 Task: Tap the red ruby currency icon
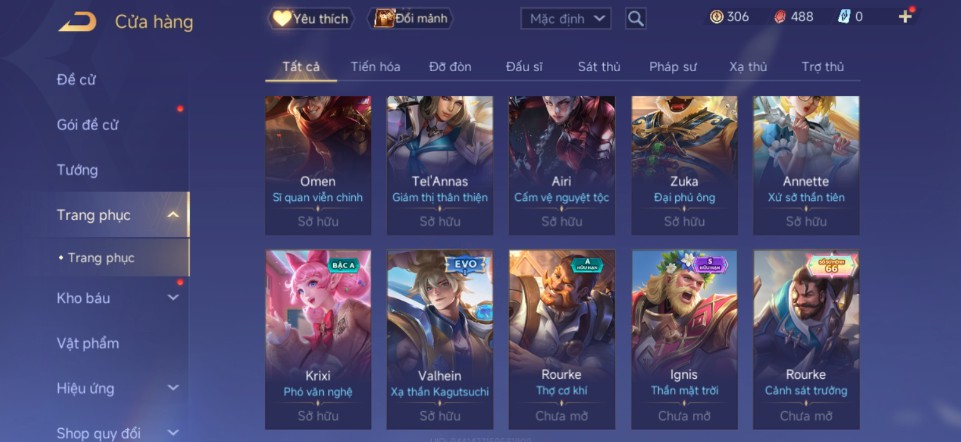(780, 17)
